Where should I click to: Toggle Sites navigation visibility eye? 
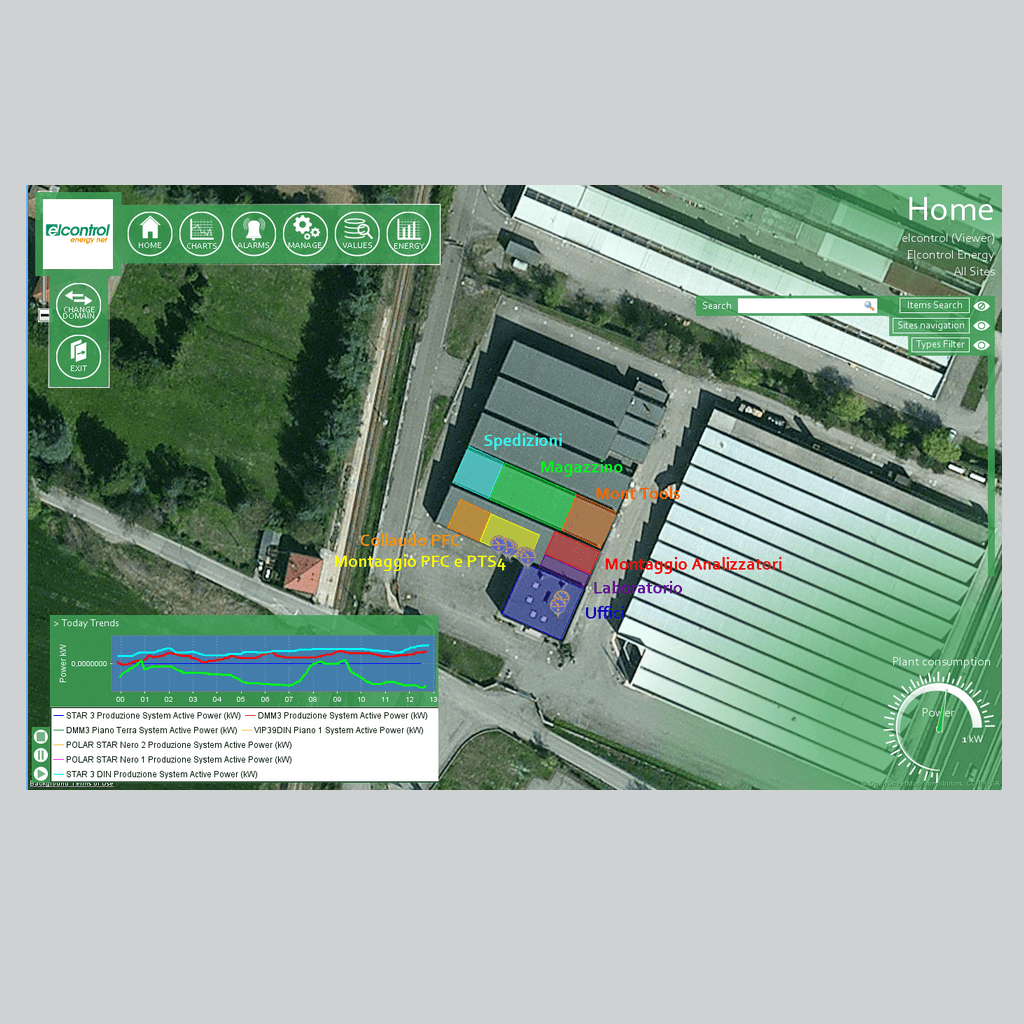[982, 326]
